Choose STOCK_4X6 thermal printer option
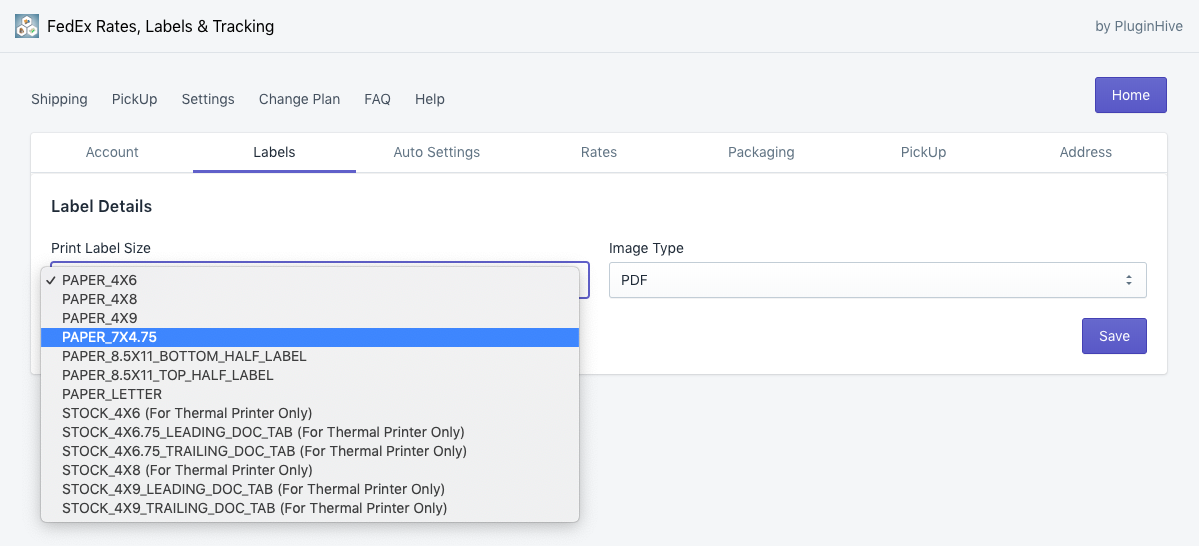This screenshot has width=1199, height=546. (310, 413)
